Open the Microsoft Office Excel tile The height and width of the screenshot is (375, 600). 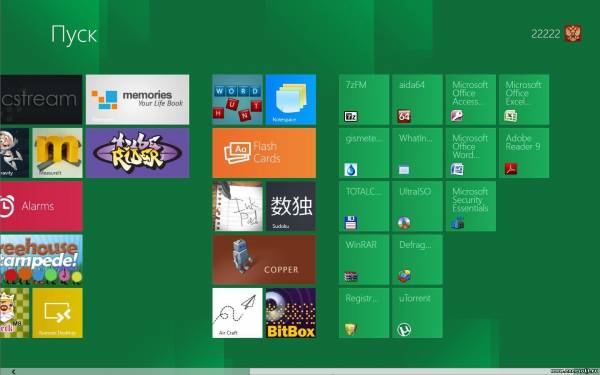click(524, 99)
